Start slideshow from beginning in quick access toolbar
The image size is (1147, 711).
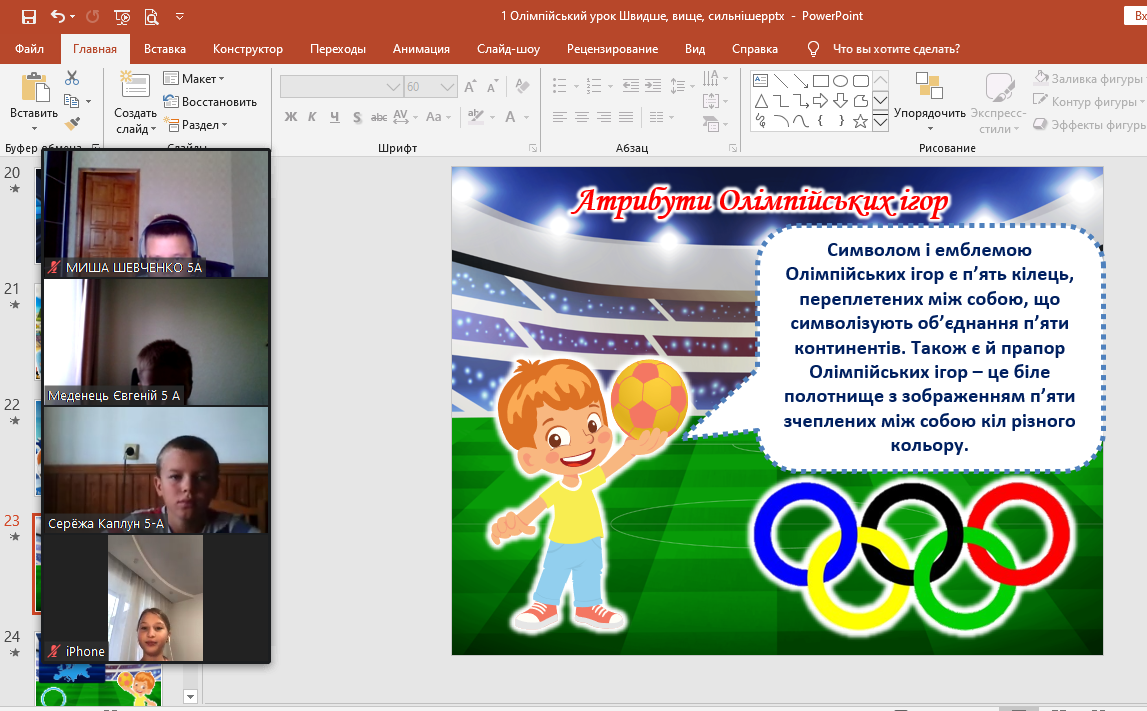(x=122, y=16)
